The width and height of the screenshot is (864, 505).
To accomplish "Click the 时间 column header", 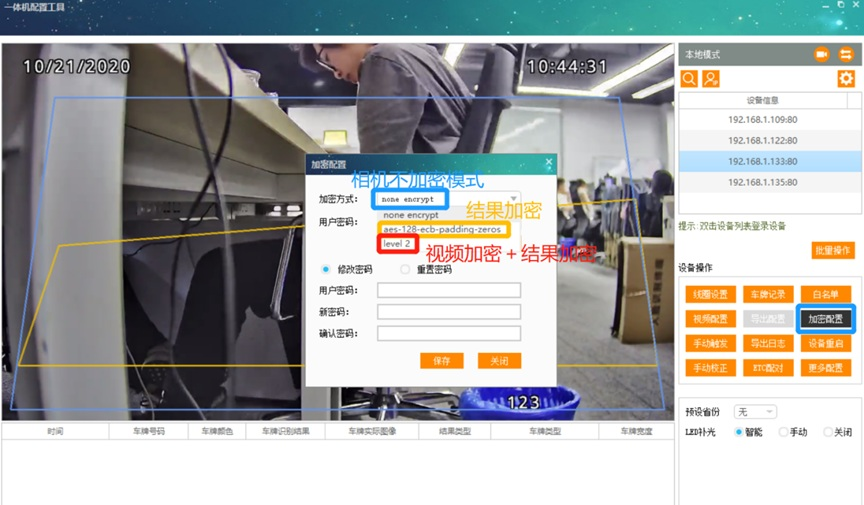I will tap(55, 431).
